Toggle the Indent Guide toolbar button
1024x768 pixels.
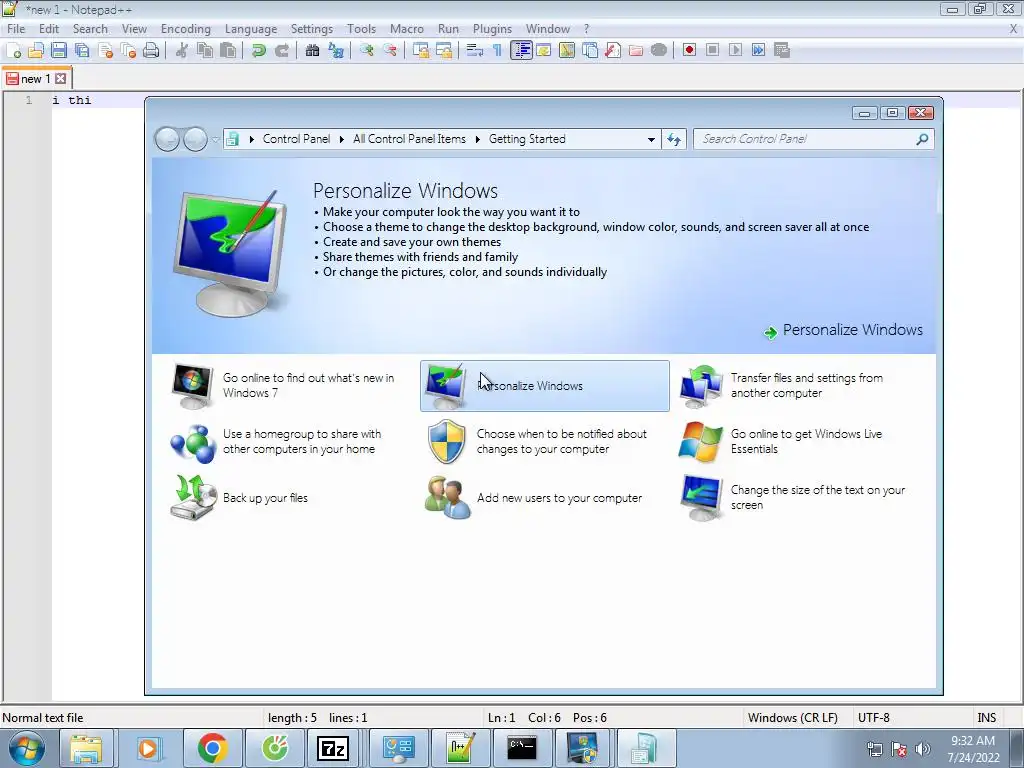click(x=521, y=50)
